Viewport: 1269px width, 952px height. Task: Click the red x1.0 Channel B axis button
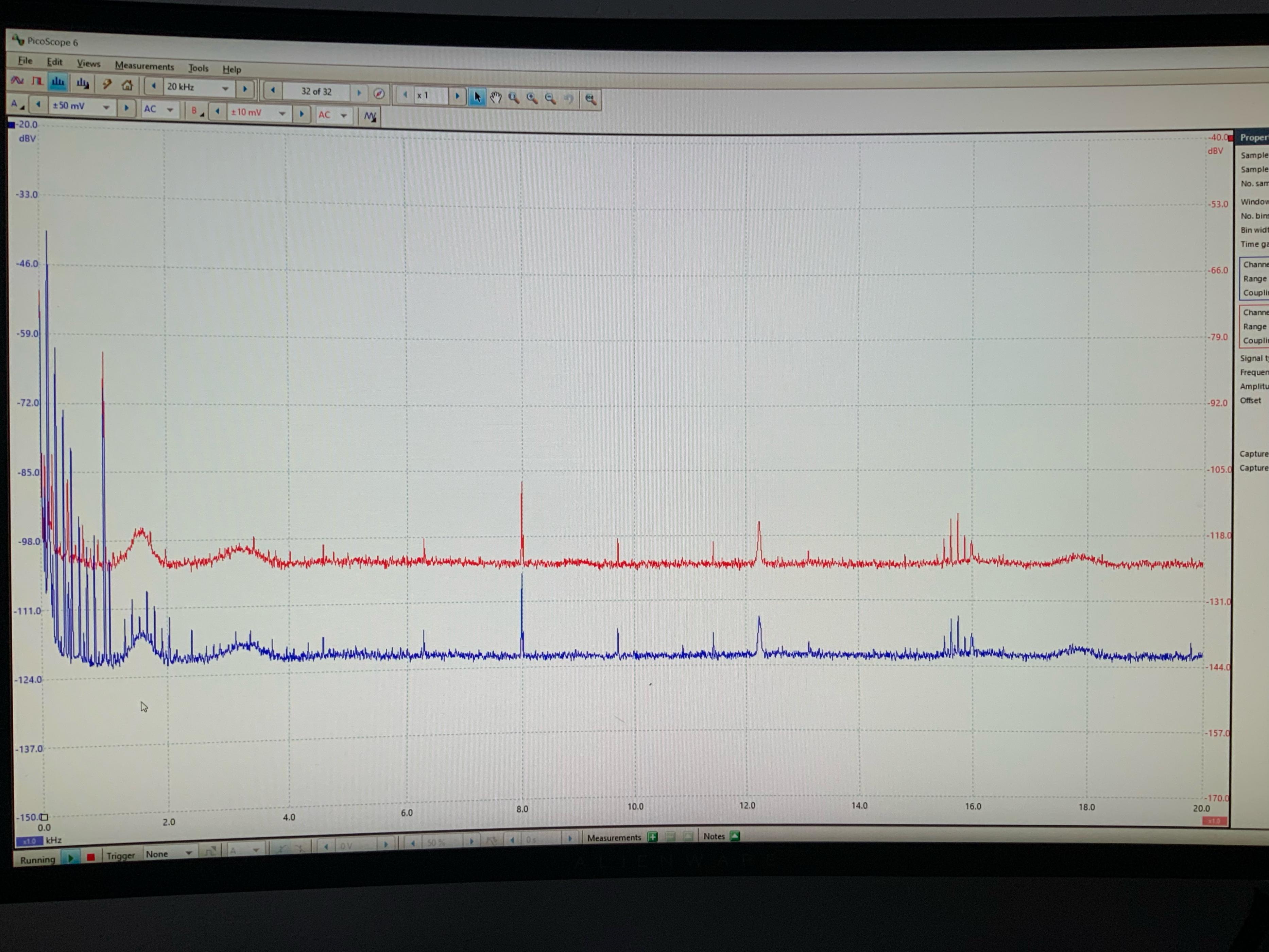pos(1215,821)
